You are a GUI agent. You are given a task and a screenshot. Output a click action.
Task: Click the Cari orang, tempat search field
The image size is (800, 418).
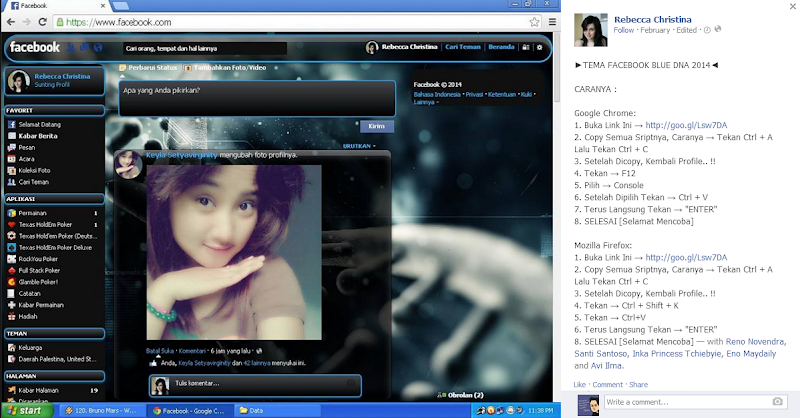204,48
